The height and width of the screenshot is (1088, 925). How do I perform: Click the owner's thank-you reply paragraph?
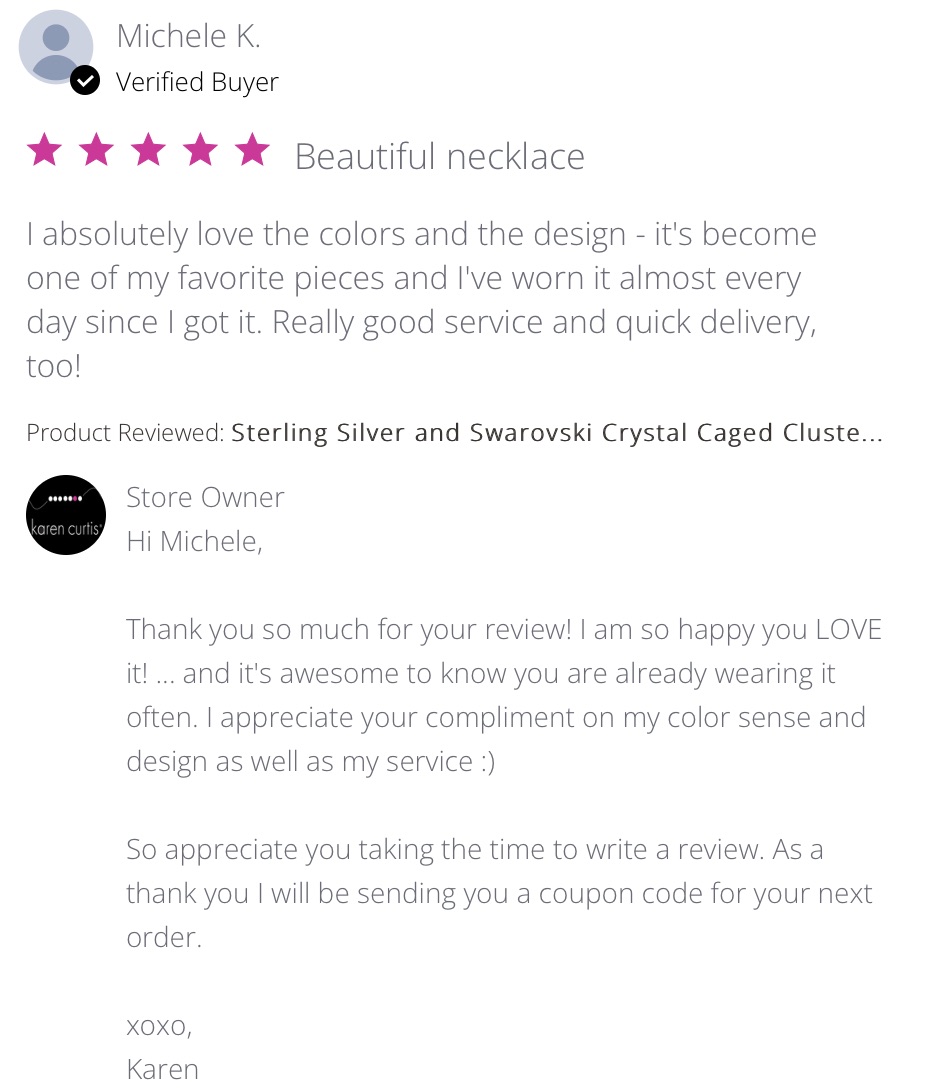point(504,695)
